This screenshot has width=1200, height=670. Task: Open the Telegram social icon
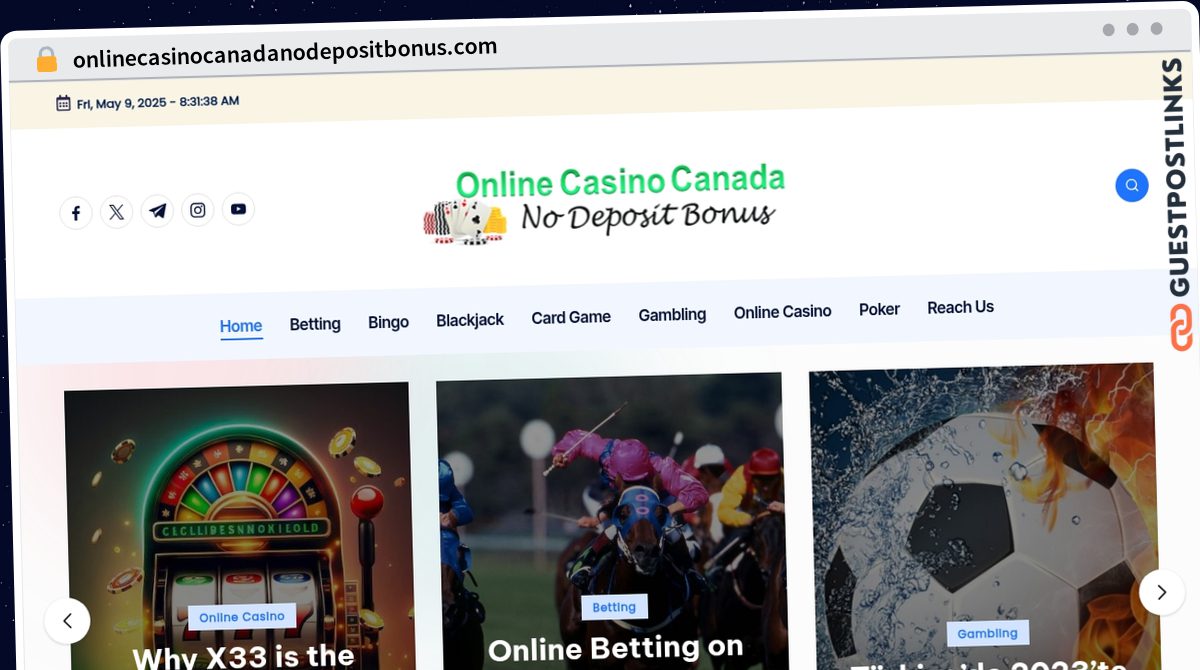pyautogui.click(x=157, y=211)
